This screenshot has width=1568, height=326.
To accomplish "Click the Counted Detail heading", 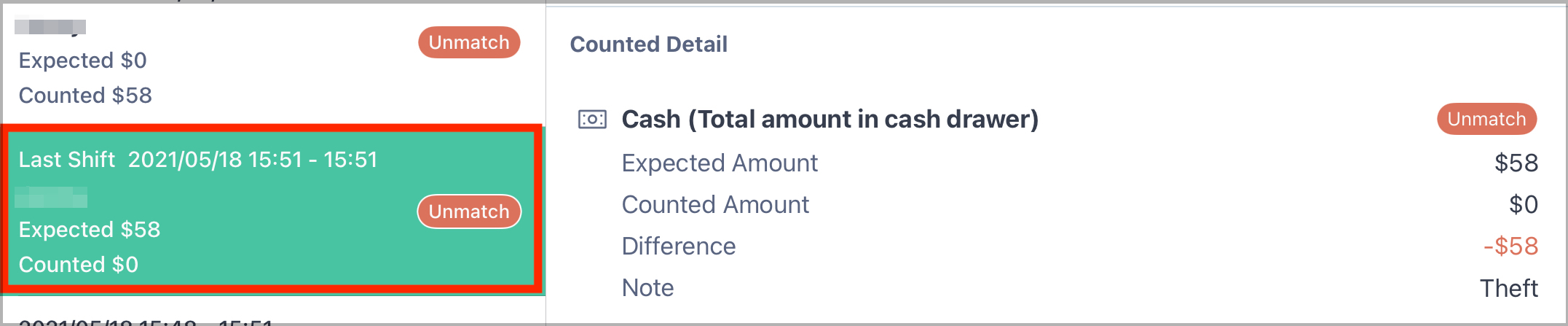I will click(x=648, y=44).
